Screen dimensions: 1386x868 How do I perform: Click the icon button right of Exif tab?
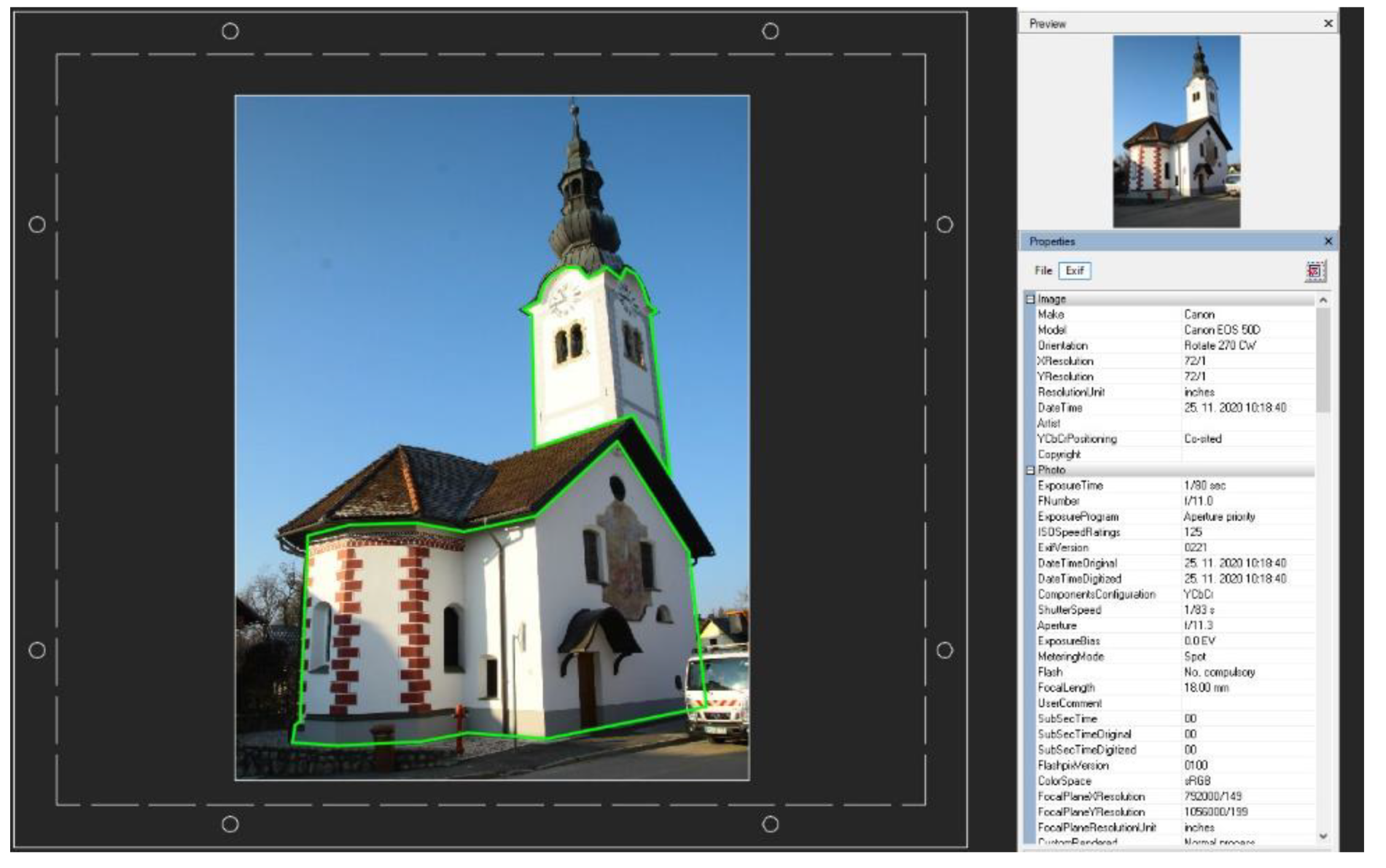(x=1314, y=271)
